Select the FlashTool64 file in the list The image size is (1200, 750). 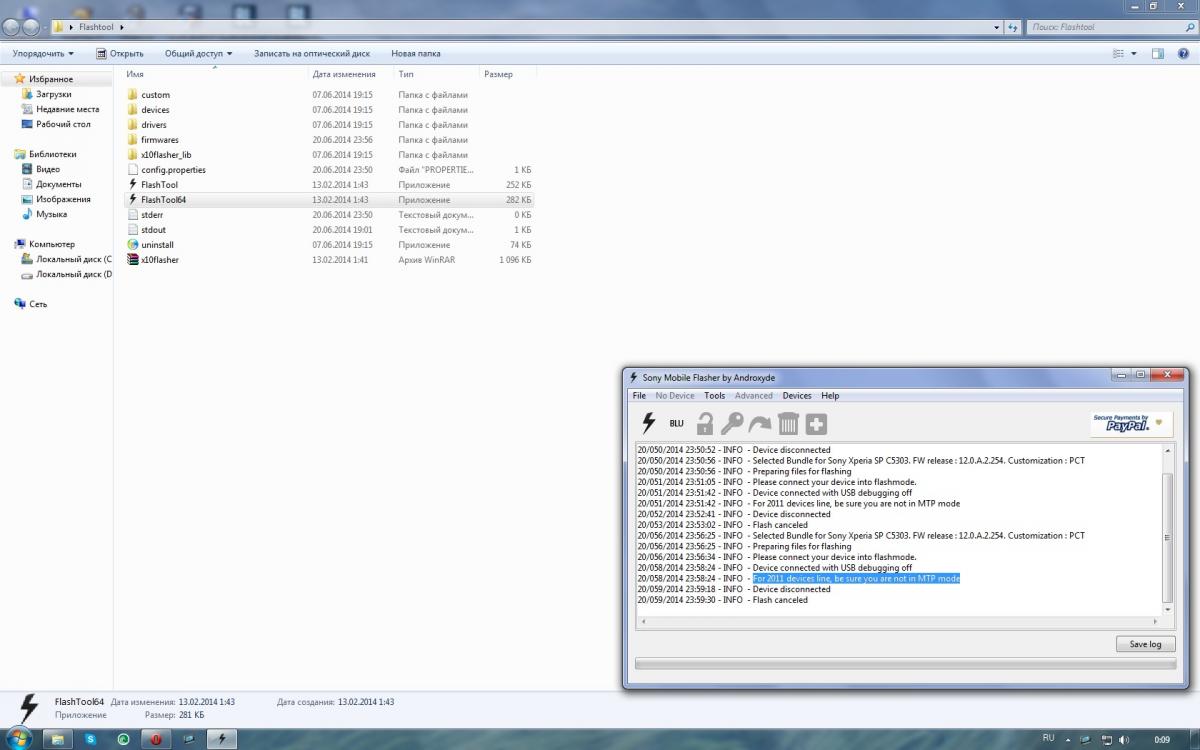point(329,200)
